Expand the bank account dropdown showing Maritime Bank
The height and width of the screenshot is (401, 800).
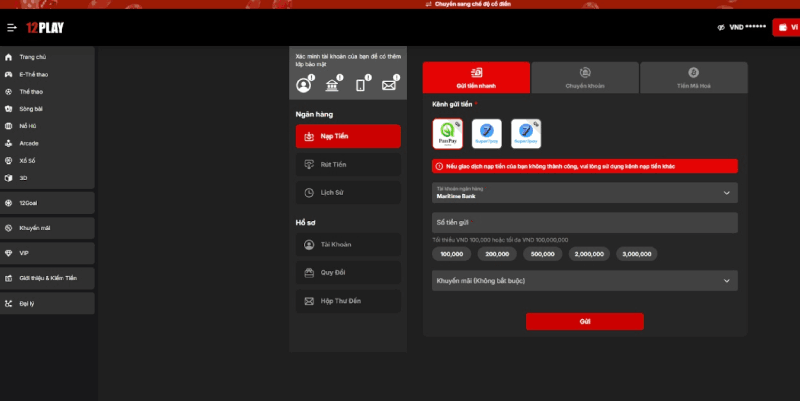(x=584, y=193)
